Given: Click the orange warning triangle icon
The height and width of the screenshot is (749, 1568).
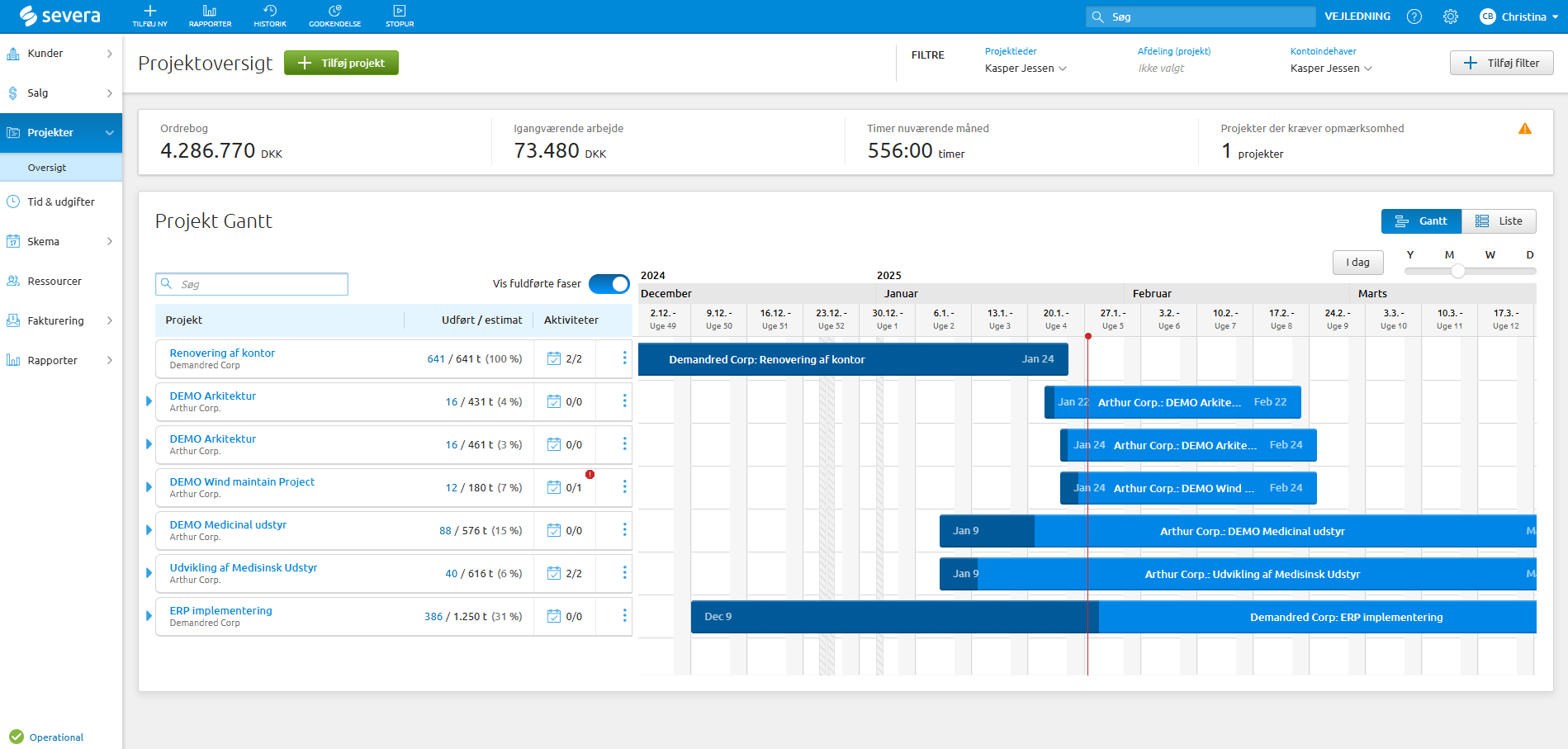Looking at the screenshot, I should 1524,129.
